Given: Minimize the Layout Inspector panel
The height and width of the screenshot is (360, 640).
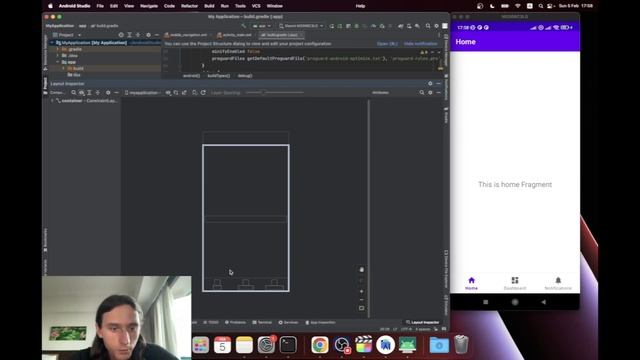Looking at the screenshot, I should pos(438,84).
